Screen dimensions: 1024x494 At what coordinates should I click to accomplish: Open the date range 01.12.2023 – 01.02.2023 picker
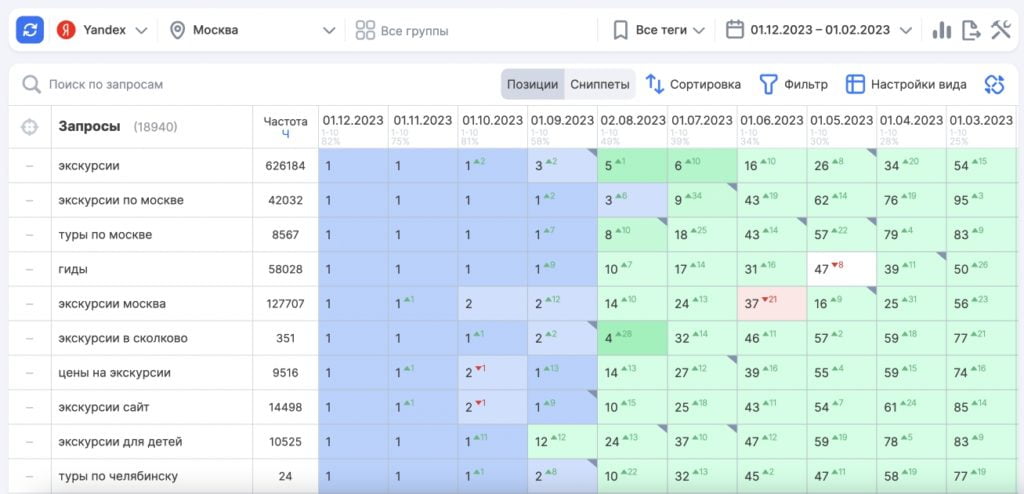point(819,30)
